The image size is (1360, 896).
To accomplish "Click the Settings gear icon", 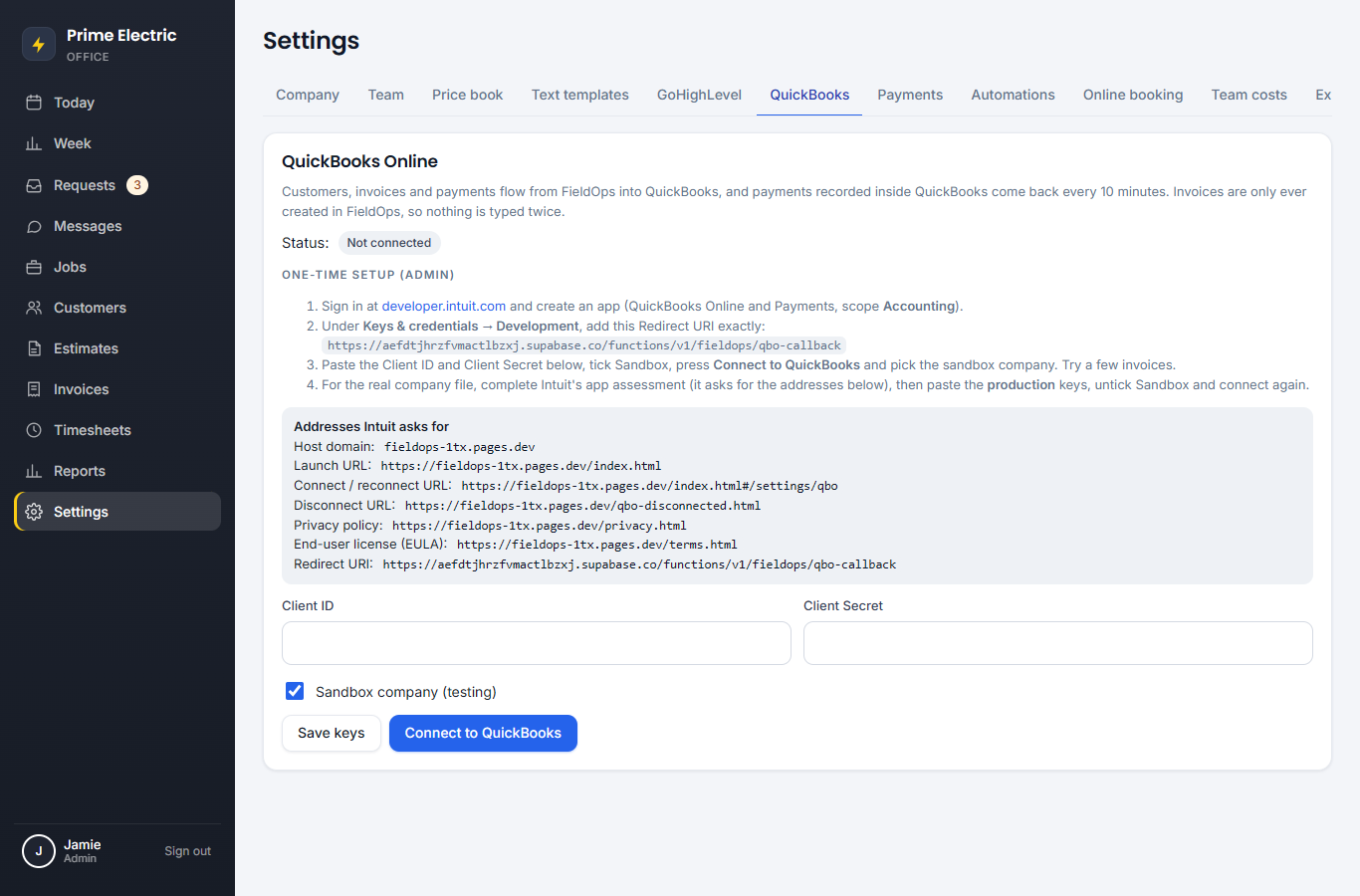I will [x=34, y=512].
